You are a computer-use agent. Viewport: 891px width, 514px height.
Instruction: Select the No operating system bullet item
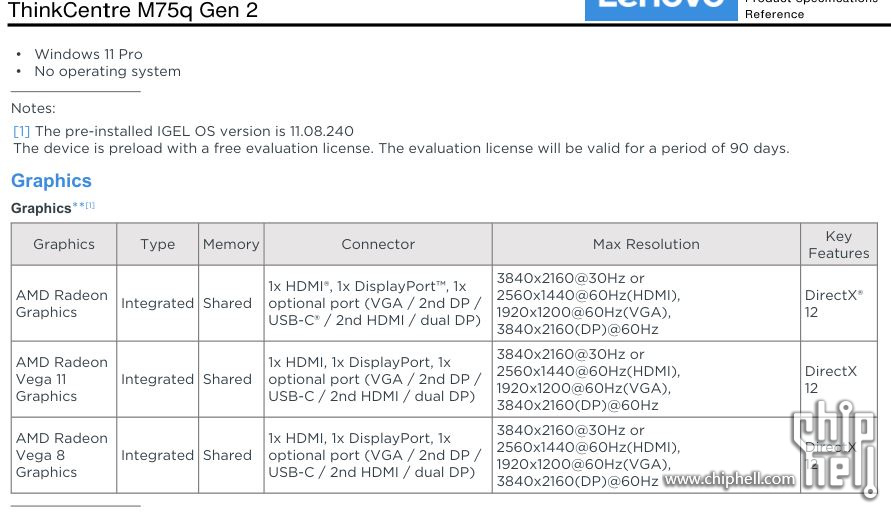pos(107,72)
